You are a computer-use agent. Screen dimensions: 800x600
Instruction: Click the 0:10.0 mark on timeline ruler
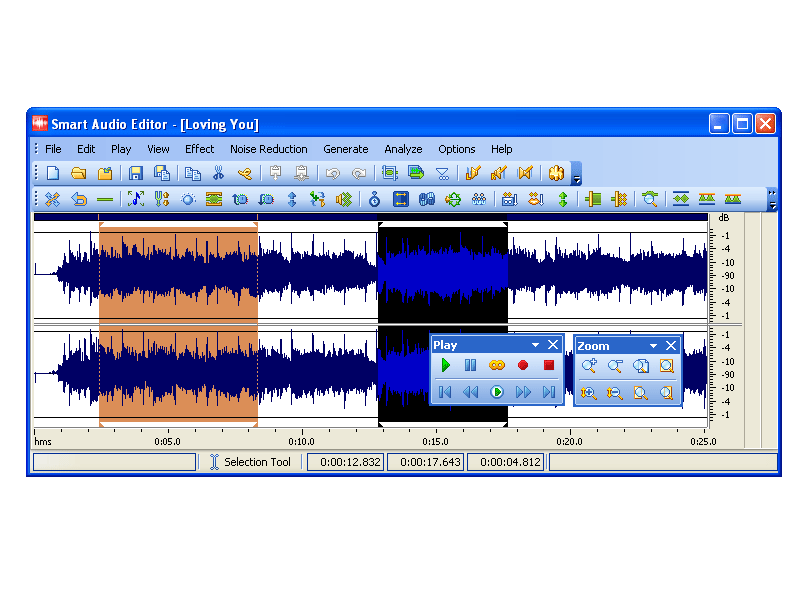tap(301, 439)
